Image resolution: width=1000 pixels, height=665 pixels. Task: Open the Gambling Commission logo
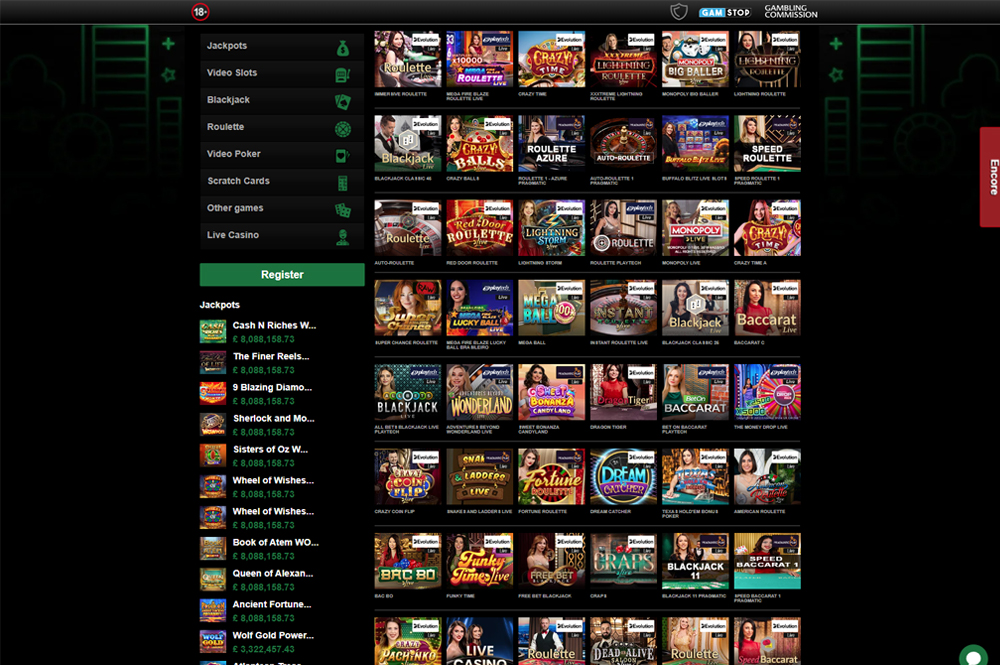coord(791,11)
